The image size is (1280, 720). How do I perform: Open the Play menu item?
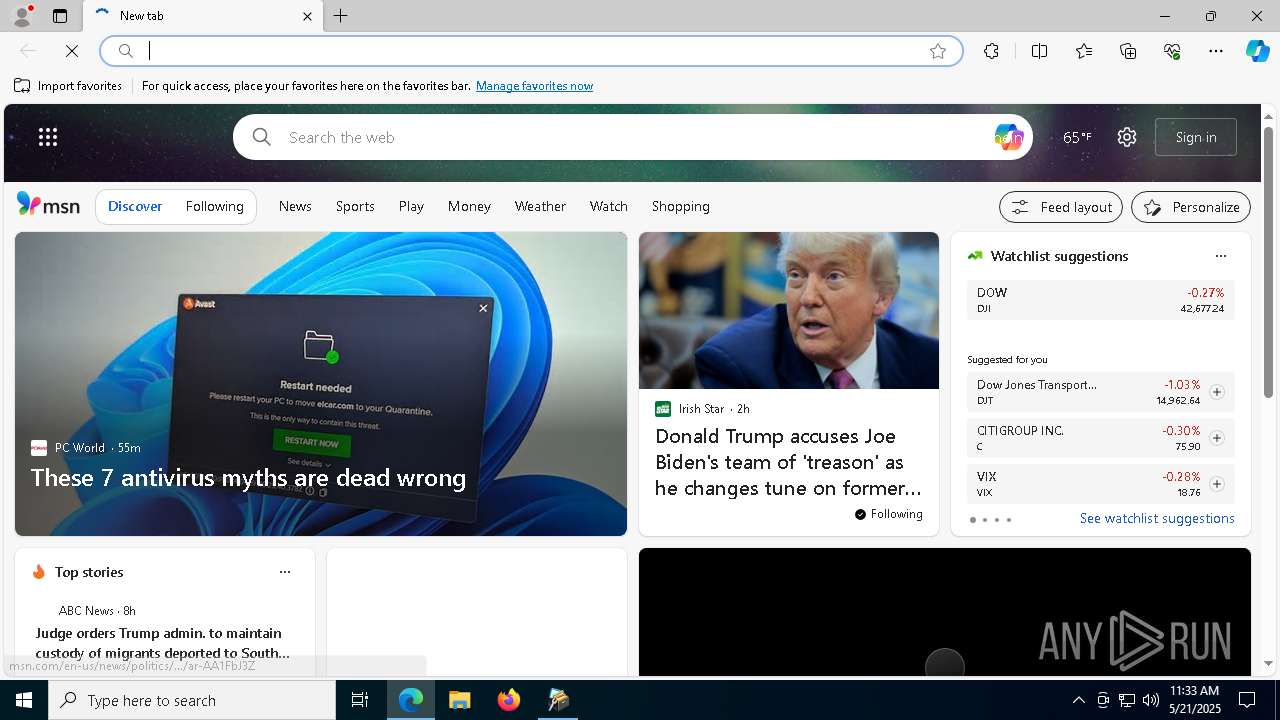411,206
